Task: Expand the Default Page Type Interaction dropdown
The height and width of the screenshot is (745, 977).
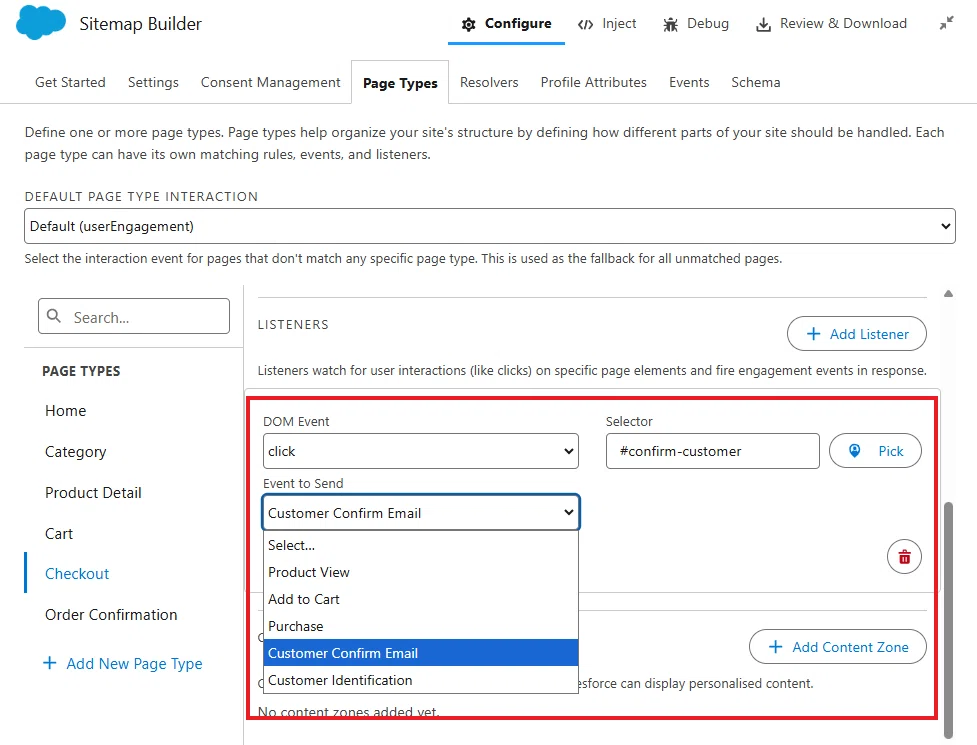Action: coord(490,226)
